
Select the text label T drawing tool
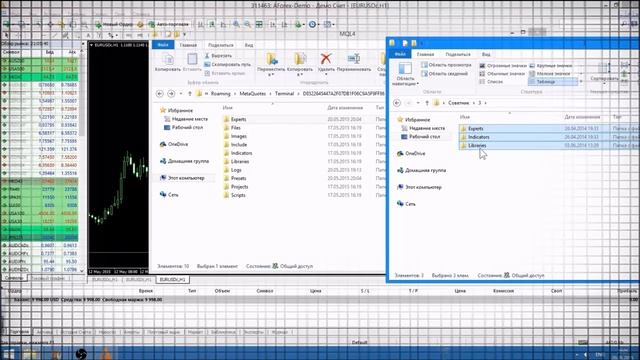[99, 35]
